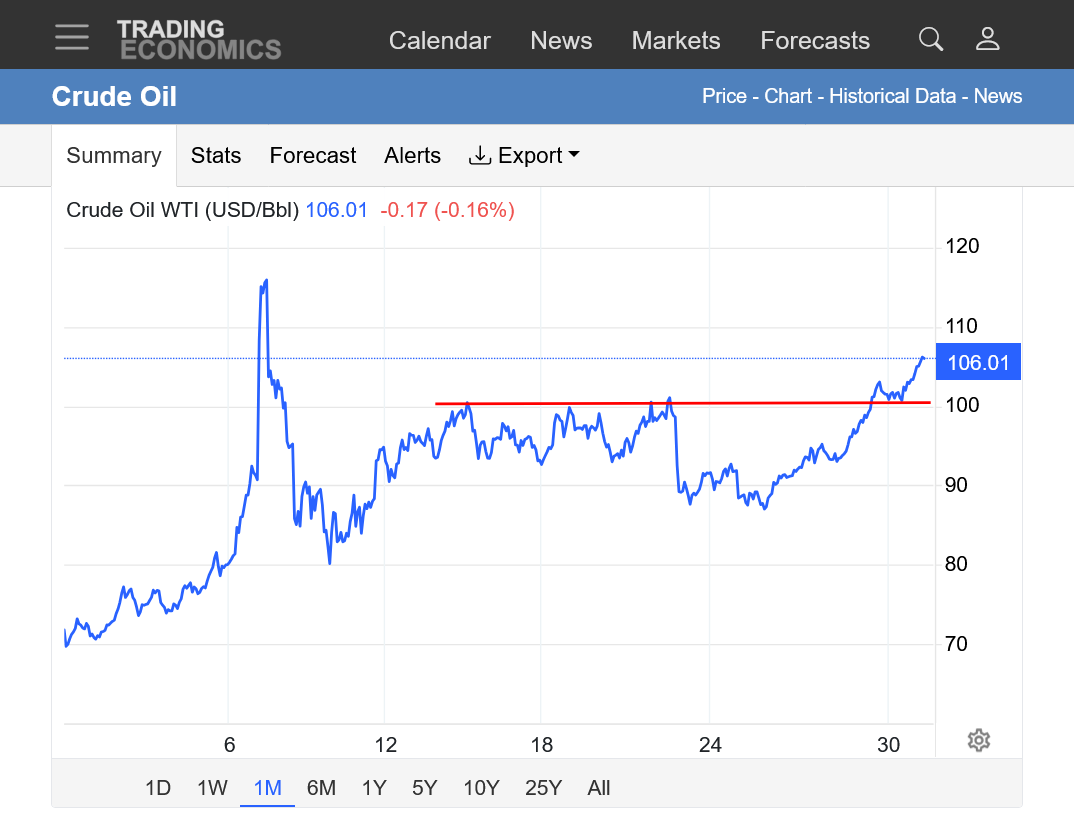The height and width of the screenshot is (833, 1074).
Task: Open Forecasts in the top navigation
Action: (815, 41)
